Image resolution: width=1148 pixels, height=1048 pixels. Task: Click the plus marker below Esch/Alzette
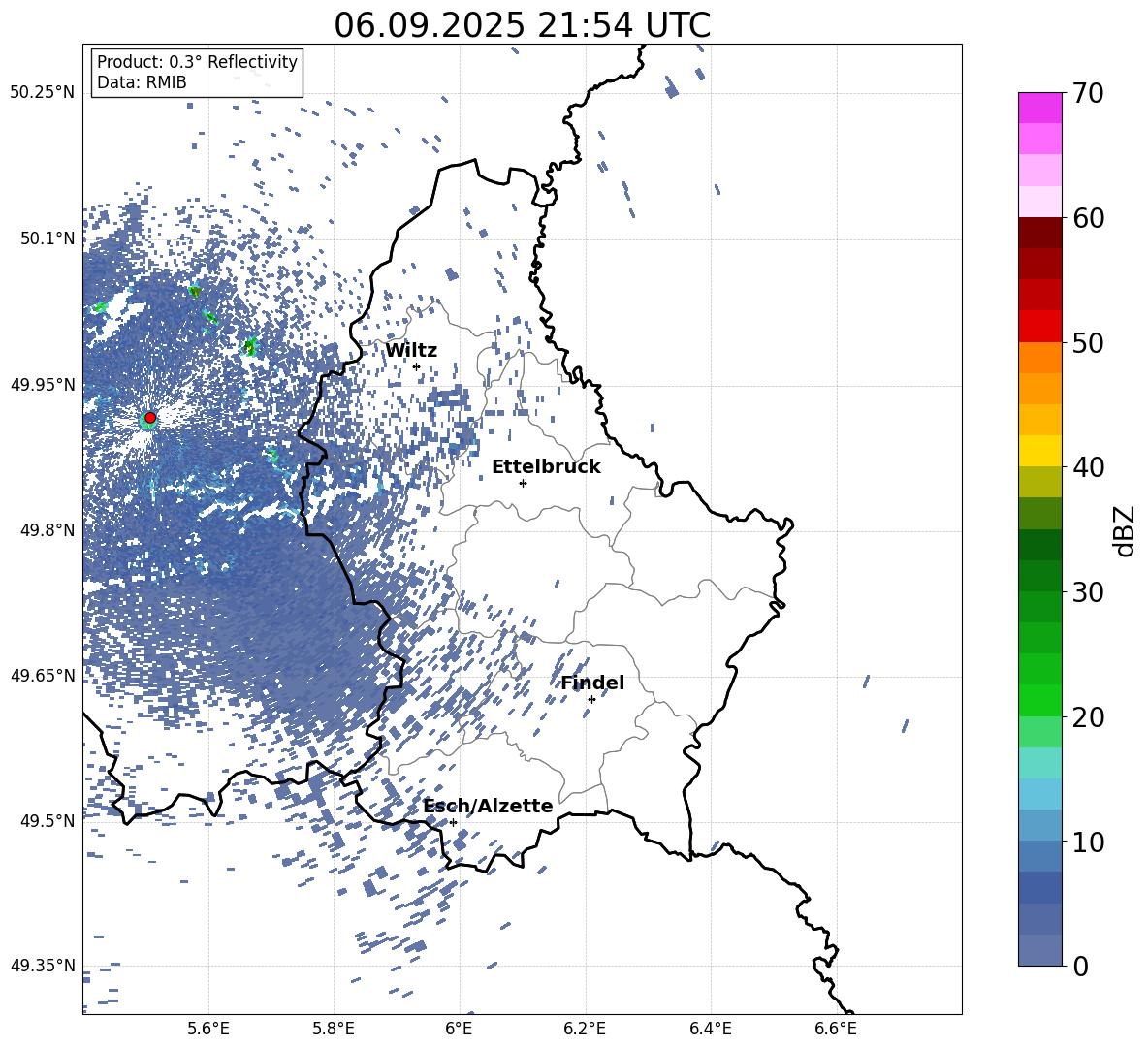[453, 822]
